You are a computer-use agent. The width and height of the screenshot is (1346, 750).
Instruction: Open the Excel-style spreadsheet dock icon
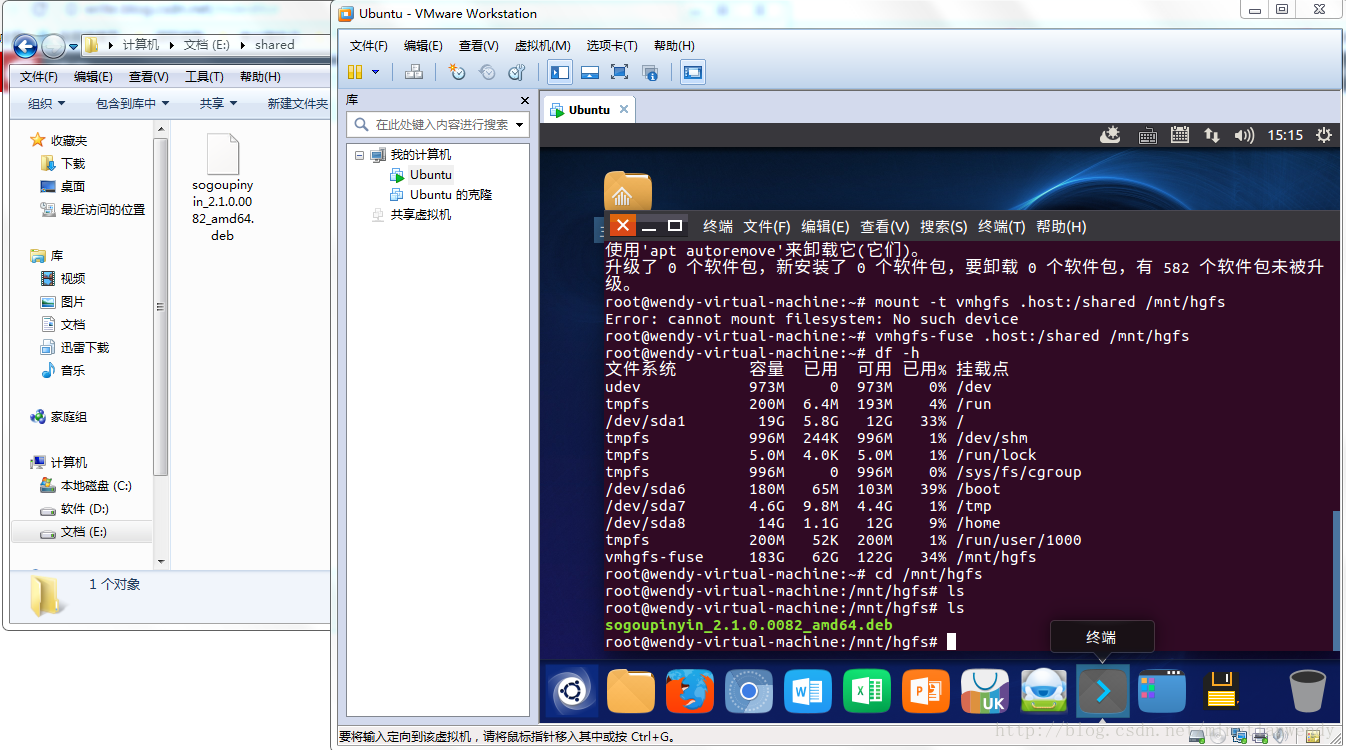(867, 691)
